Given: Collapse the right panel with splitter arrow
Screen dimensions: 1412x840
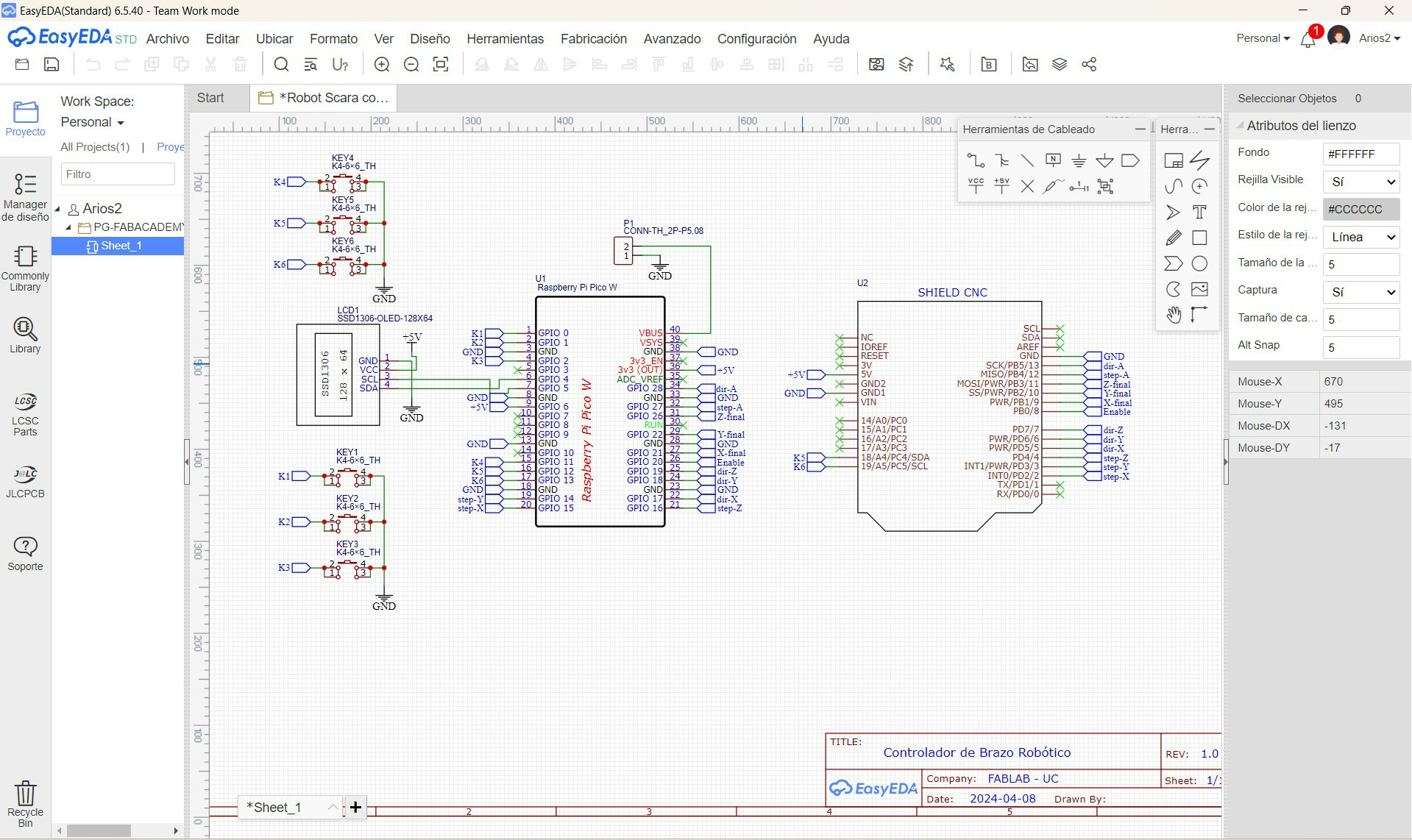Looking at the screenshot, I should click(1226, 461).
